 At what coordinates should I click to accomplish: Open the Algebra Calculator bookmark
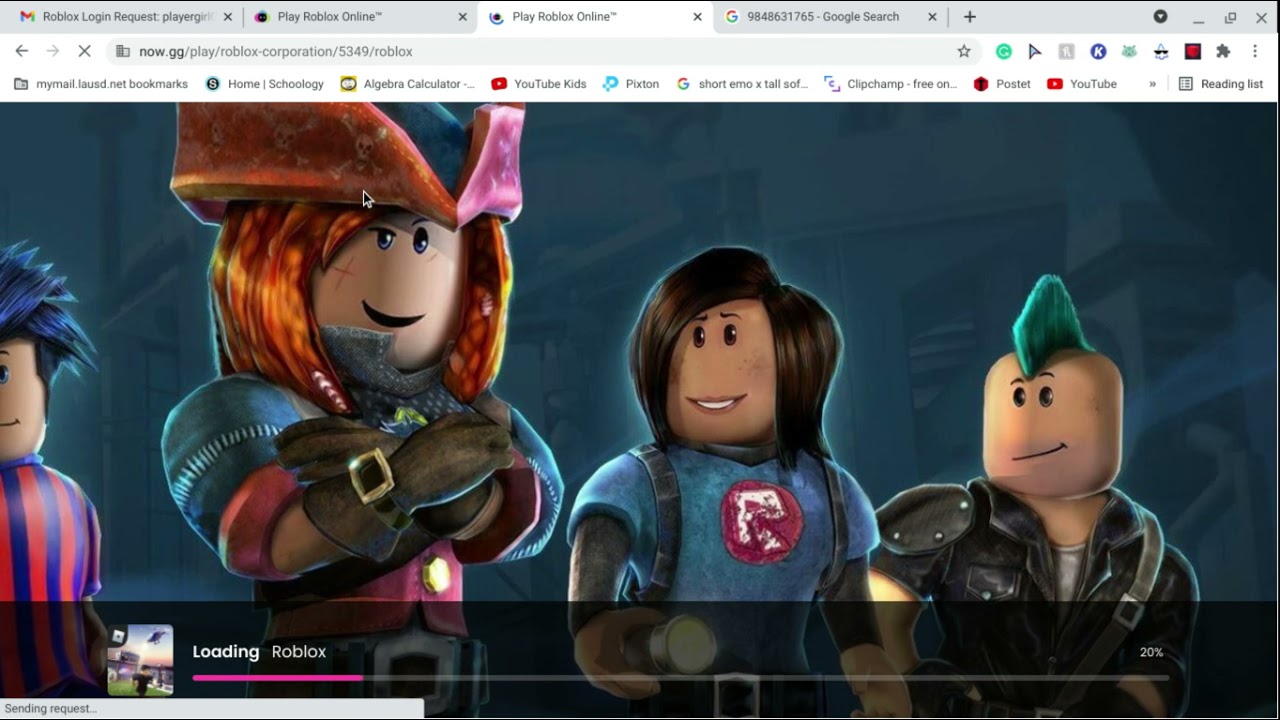click(x=408, y=84)
